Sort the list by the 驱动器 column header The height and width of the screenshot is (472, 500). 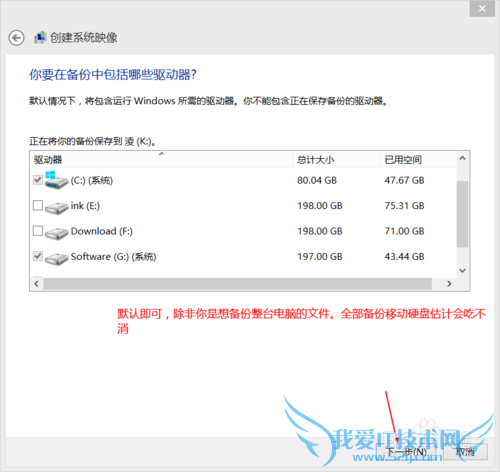[162, 160]
